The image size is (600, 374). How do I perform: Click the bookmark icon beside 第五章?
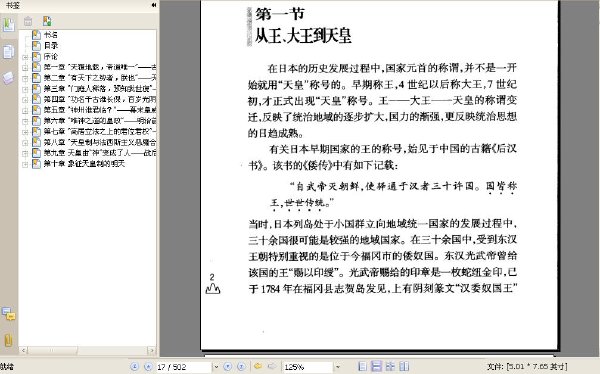click(x=36, y=110)
